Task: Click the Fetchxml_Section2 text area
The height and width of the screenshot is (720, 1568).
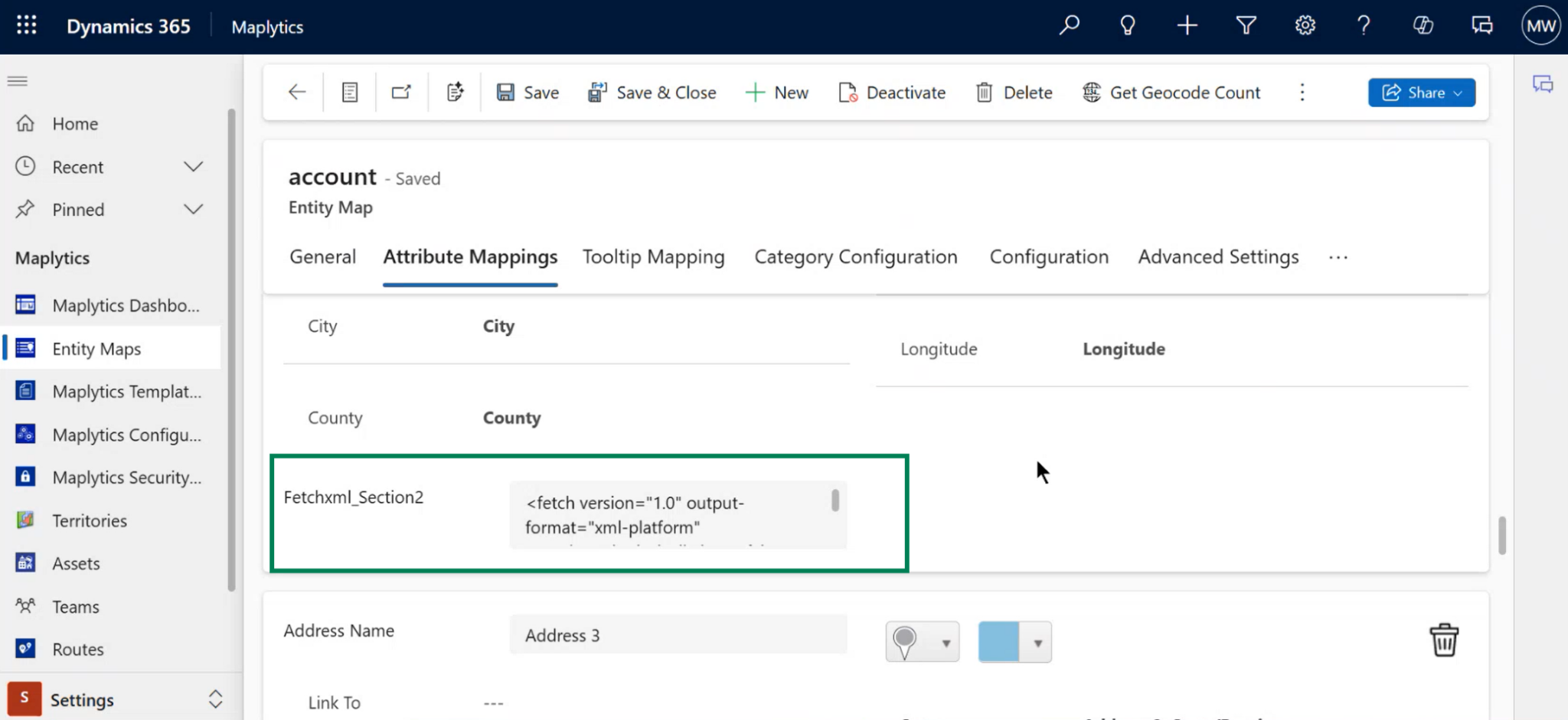Action: point(678,515)
